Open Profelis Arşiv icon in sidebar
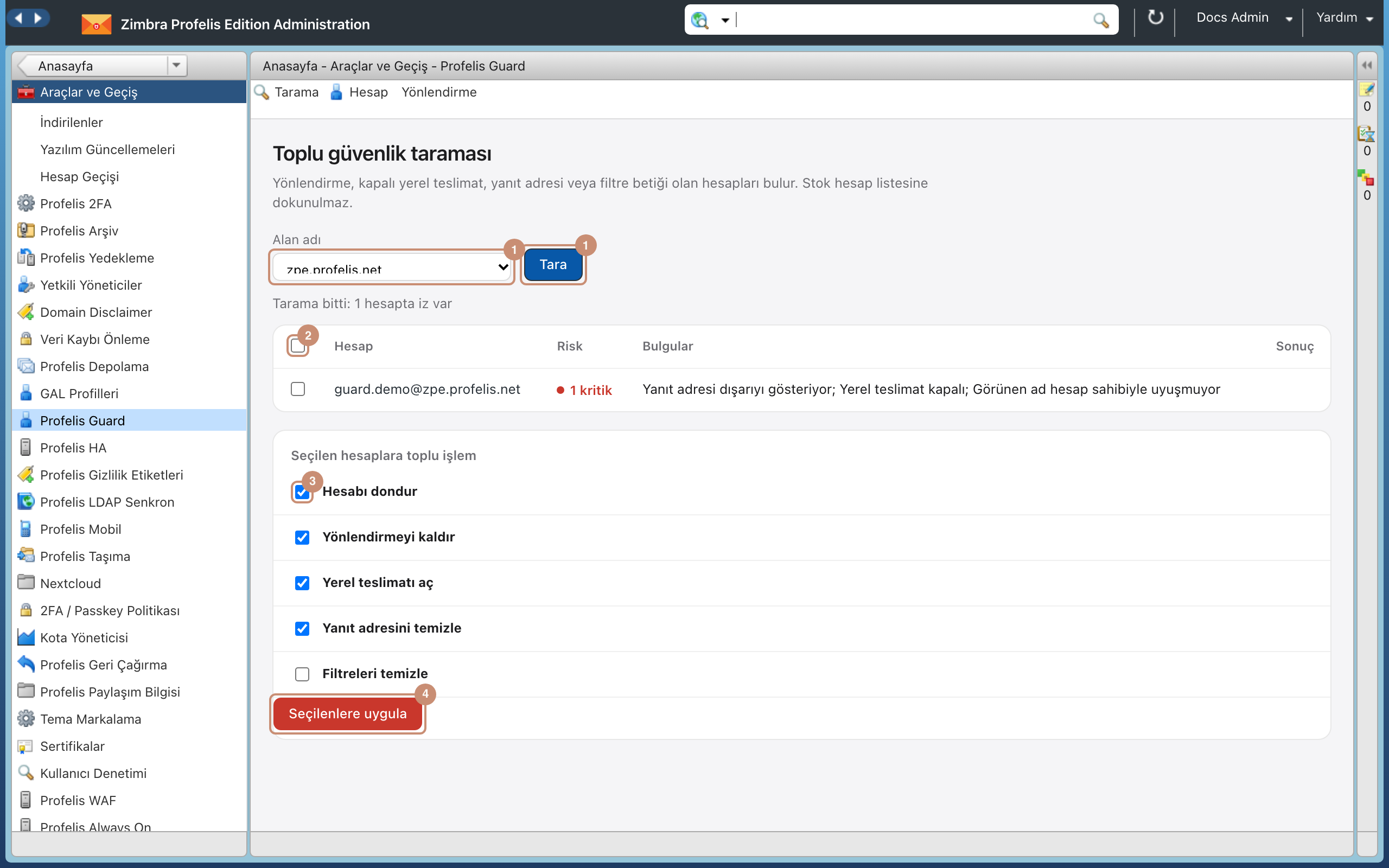The image size is (1389, 868). pyautogui.click(x=26, y=230)
